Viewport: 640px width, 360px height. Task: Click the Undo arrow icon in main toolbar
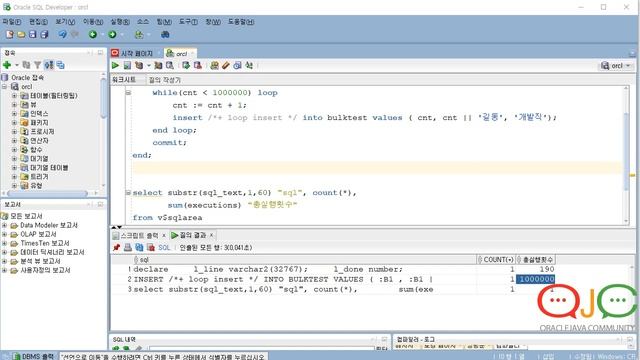[62, 35]
